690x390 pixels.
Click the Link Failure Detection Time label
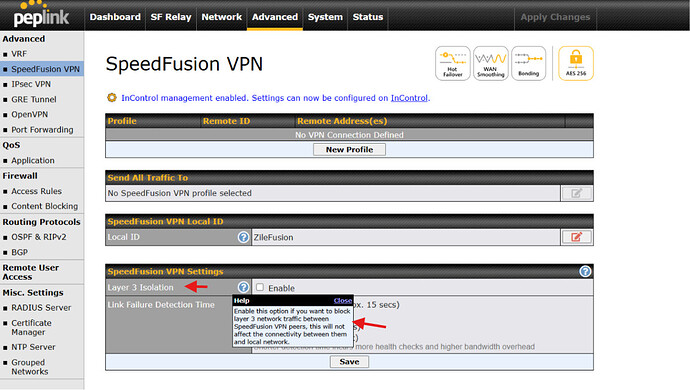(x=161, y=305)
